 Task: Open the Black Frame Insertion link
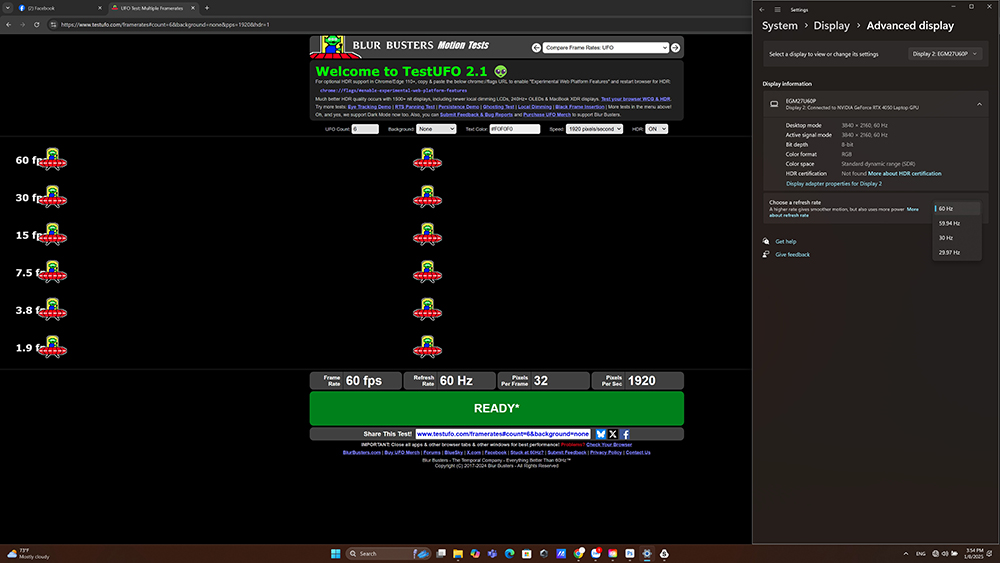(x=580, y=107)
